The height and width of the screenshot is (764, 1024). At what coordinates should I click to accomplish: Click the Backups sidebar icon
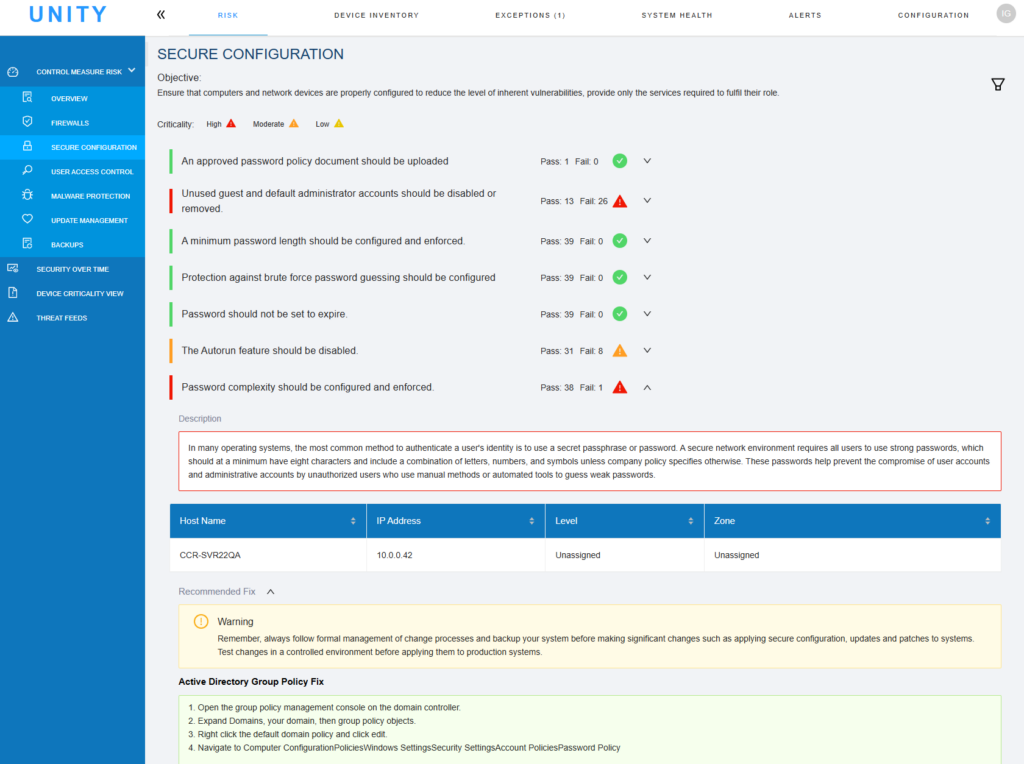(27, 244)
